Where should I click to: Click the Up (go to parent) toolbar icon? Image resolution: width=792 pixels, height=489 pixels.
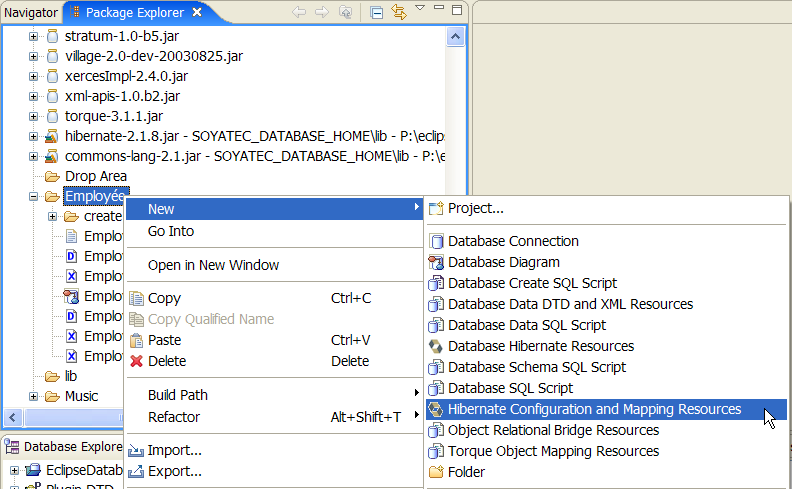pos(345,12)
